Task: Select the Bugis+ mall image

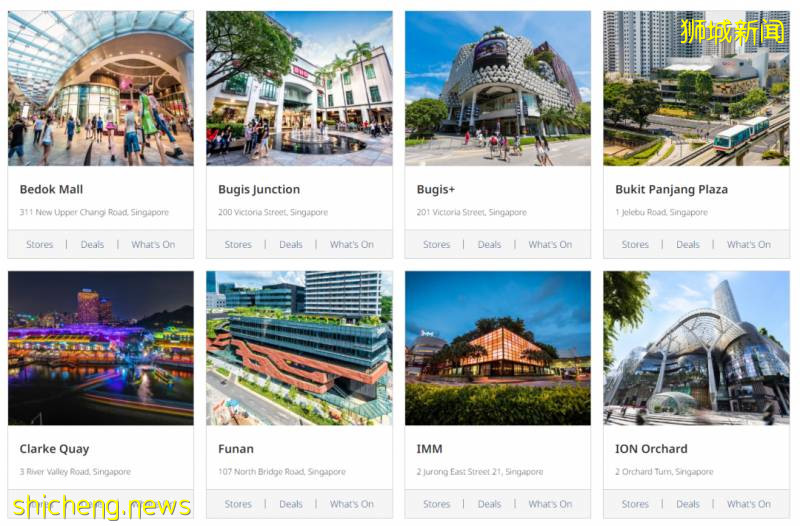Action: (498, 88)
